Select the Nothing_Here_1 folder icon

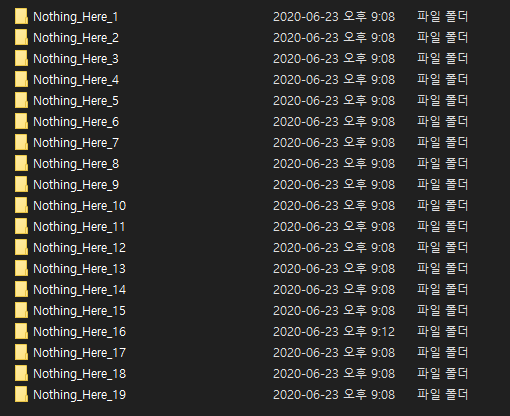(21, 17)
